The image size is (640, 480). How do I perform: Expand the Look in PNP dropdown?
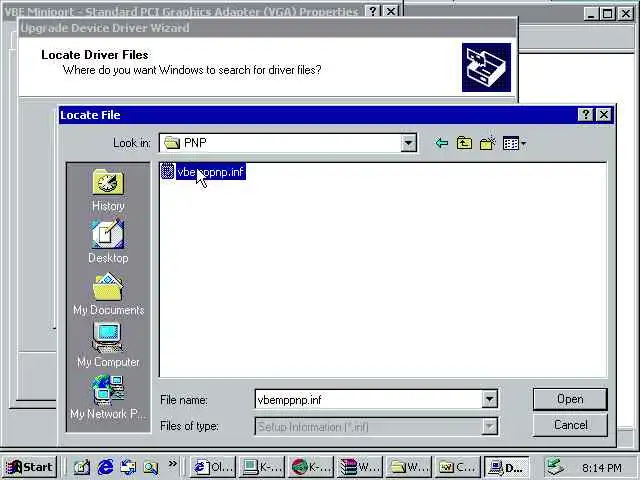pyautogui.click(x=408, y=143)
